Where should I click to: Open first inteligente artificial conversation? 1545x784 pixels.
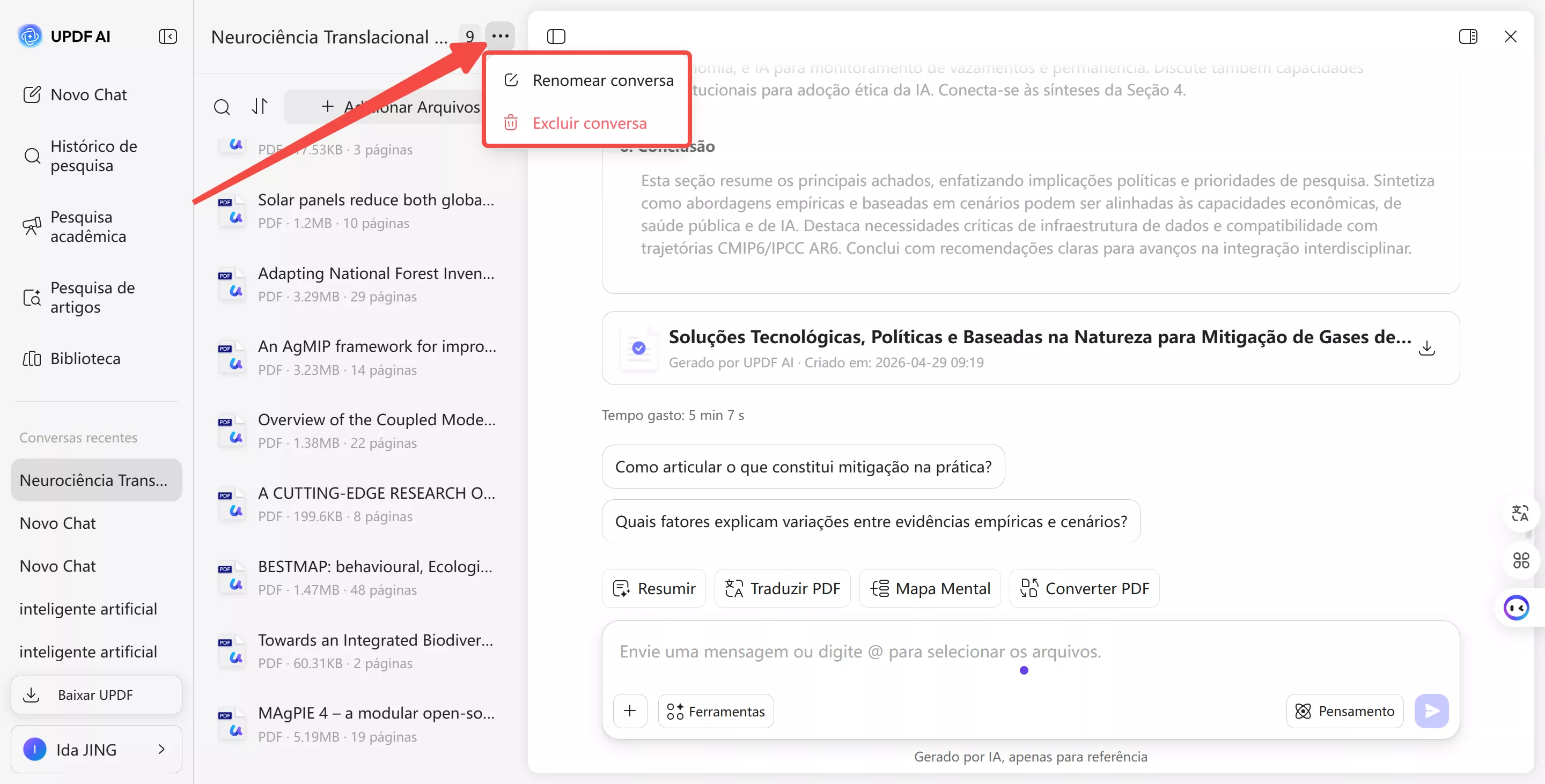point(96,609)
